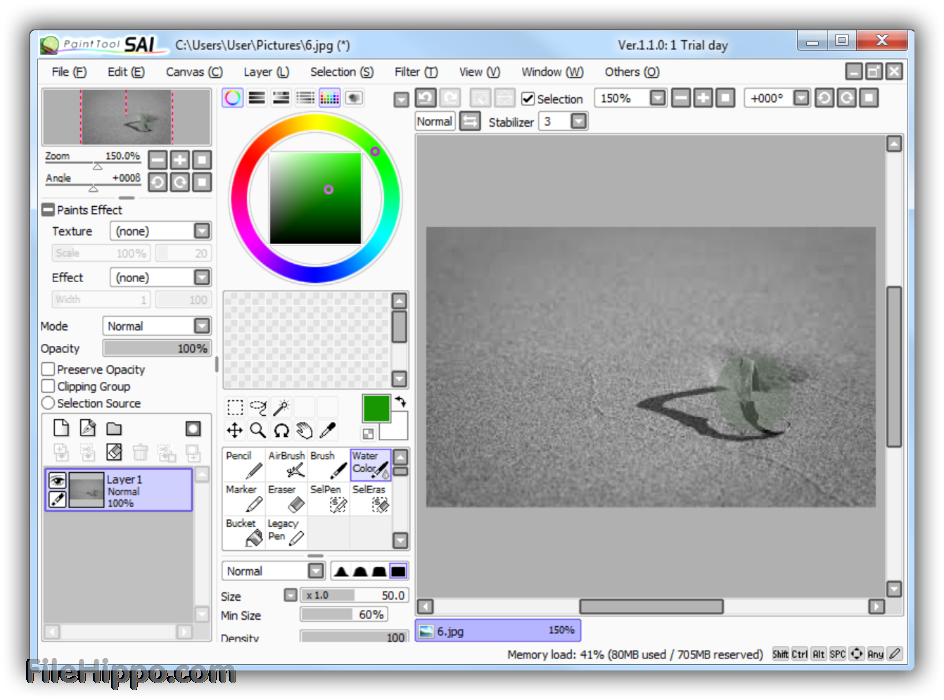Open the Stabilizer value dropdown
The height and width of the screenshot is (700, 944).
point(578,121)
